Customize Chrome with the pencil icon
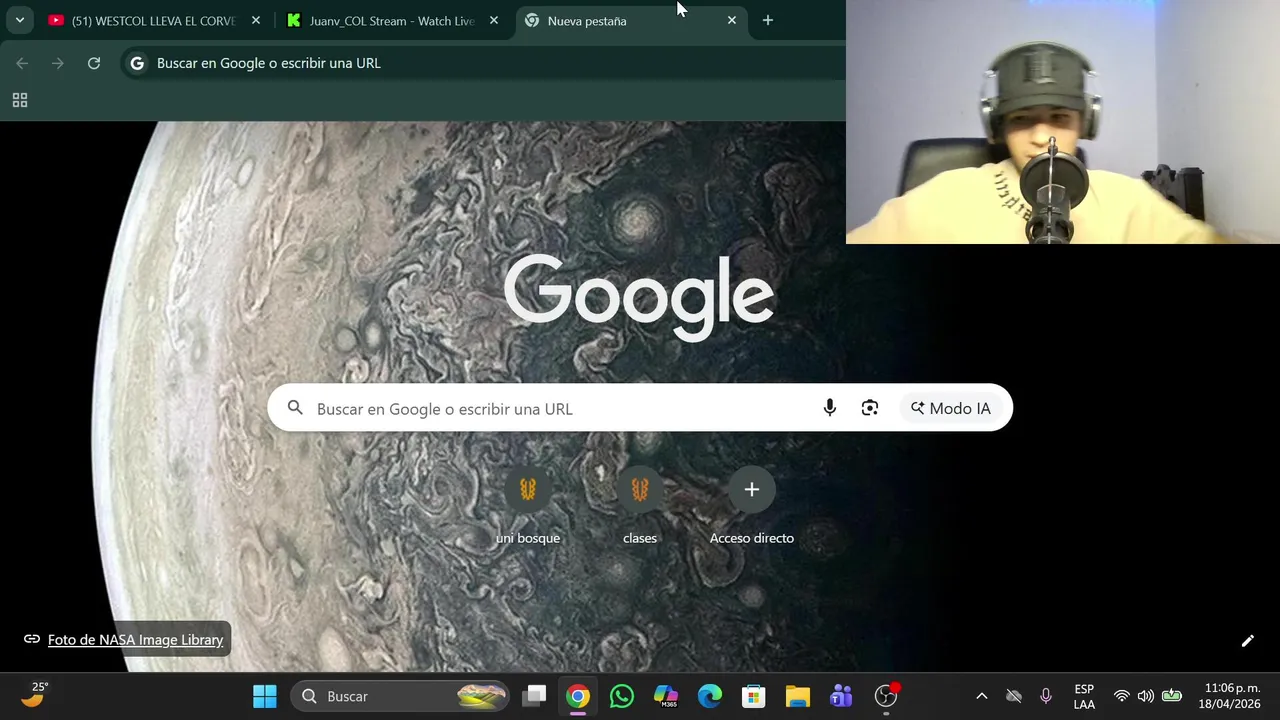 [1248, 641]
